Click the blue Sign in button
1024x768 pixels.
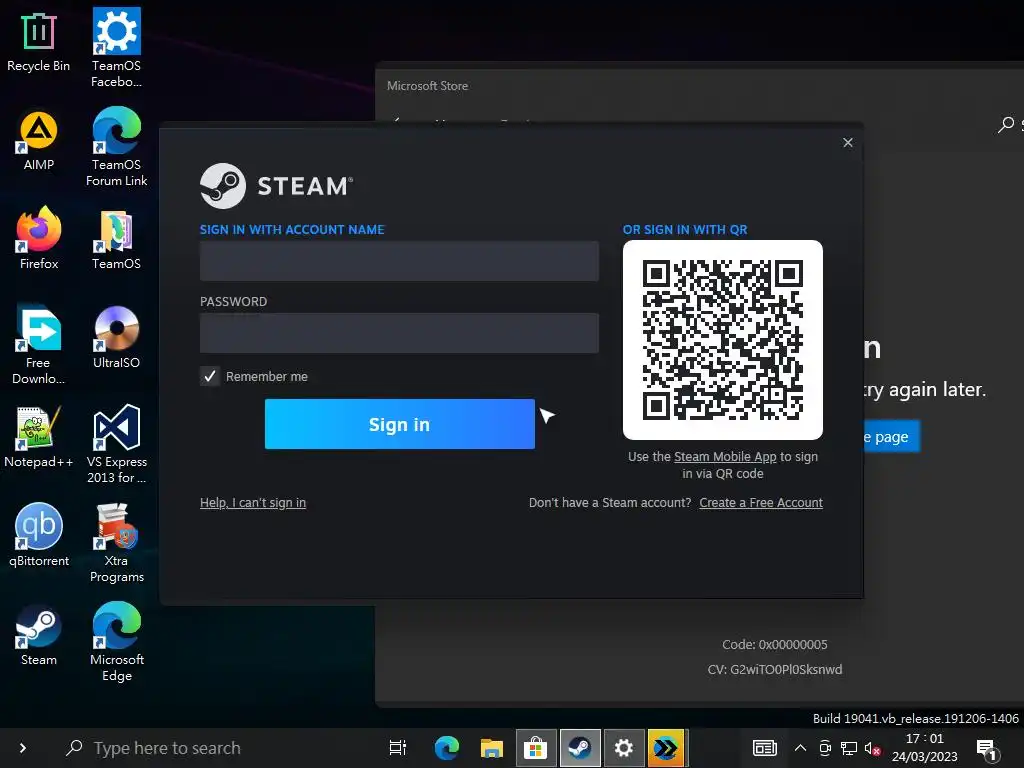pyautogui.click(x=400, y=424)
